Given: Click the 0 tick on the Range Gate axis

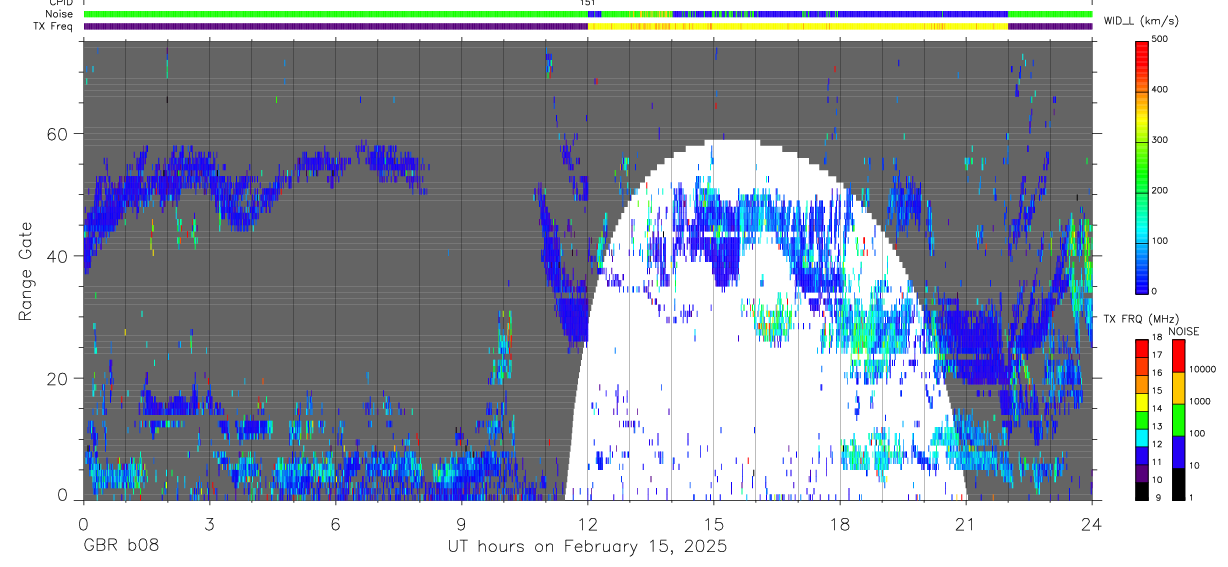Looking at the screenshot, I should pos(64,495).
